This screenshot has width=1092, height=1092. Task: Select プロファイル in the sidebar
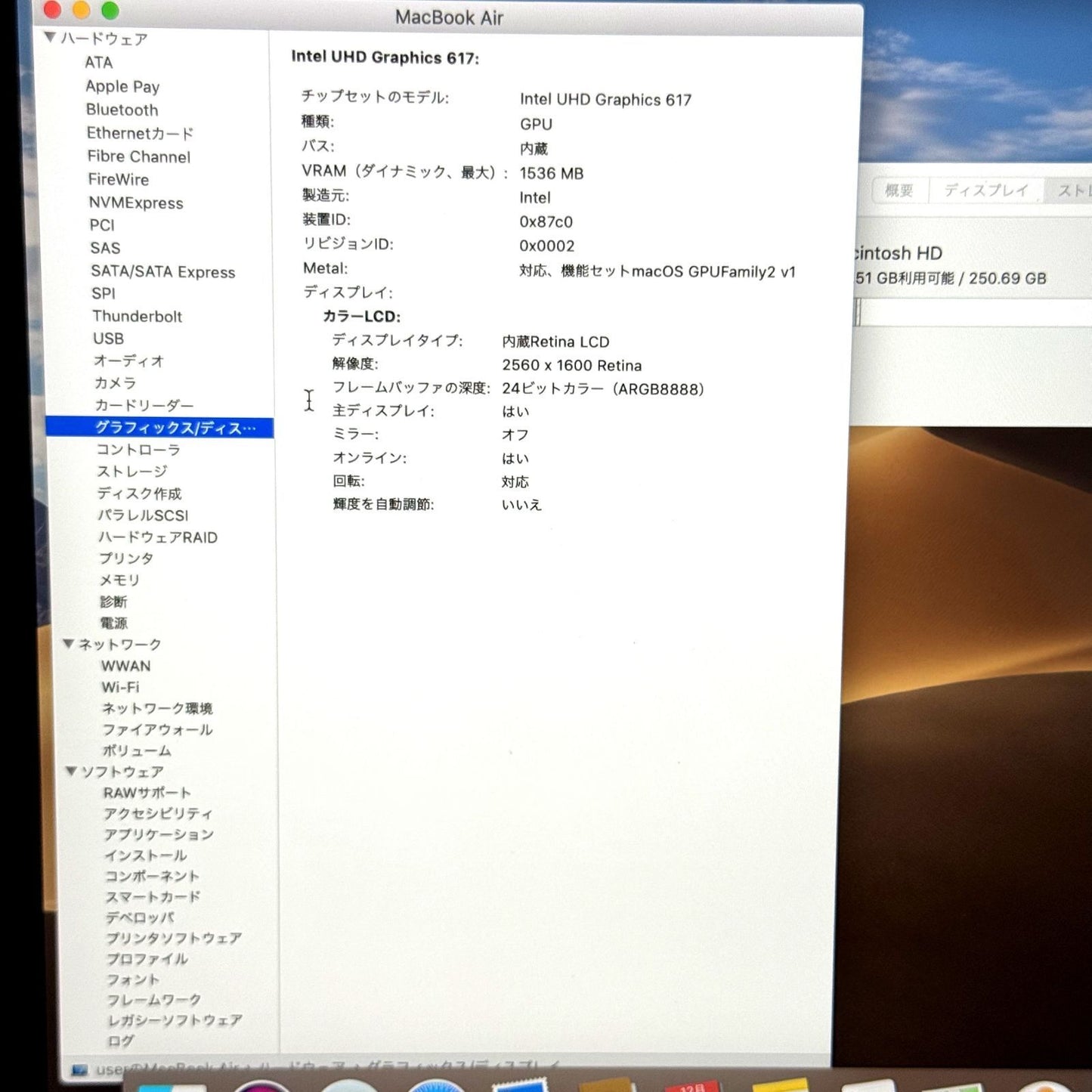(147, 958)
